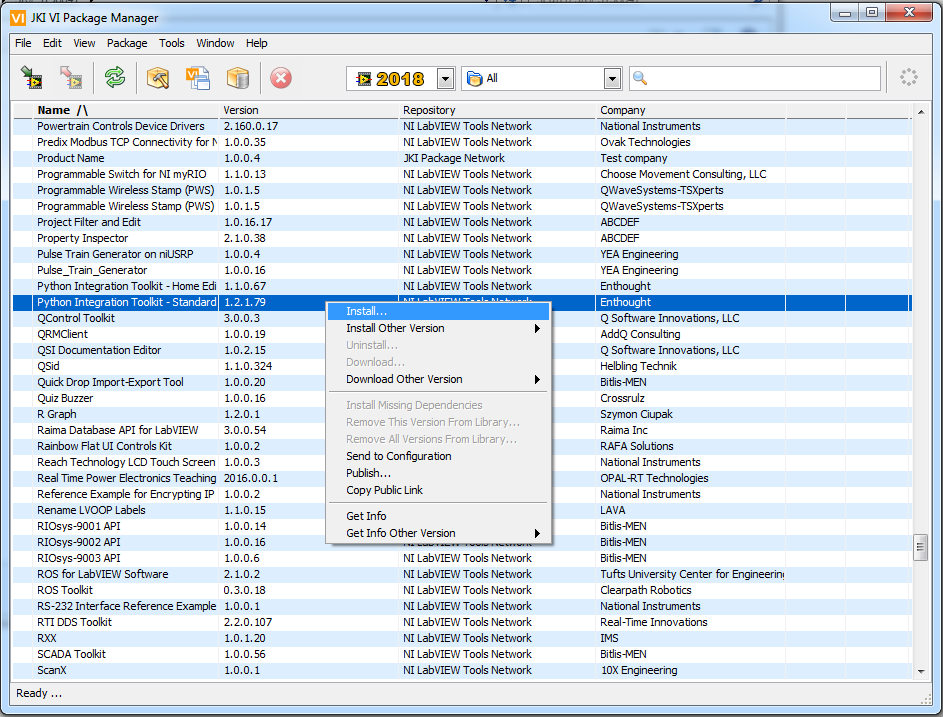Image resolution: width=943 pixels, height=717 pixels.
Task: Select the Product Name package row
Action: 462,158
